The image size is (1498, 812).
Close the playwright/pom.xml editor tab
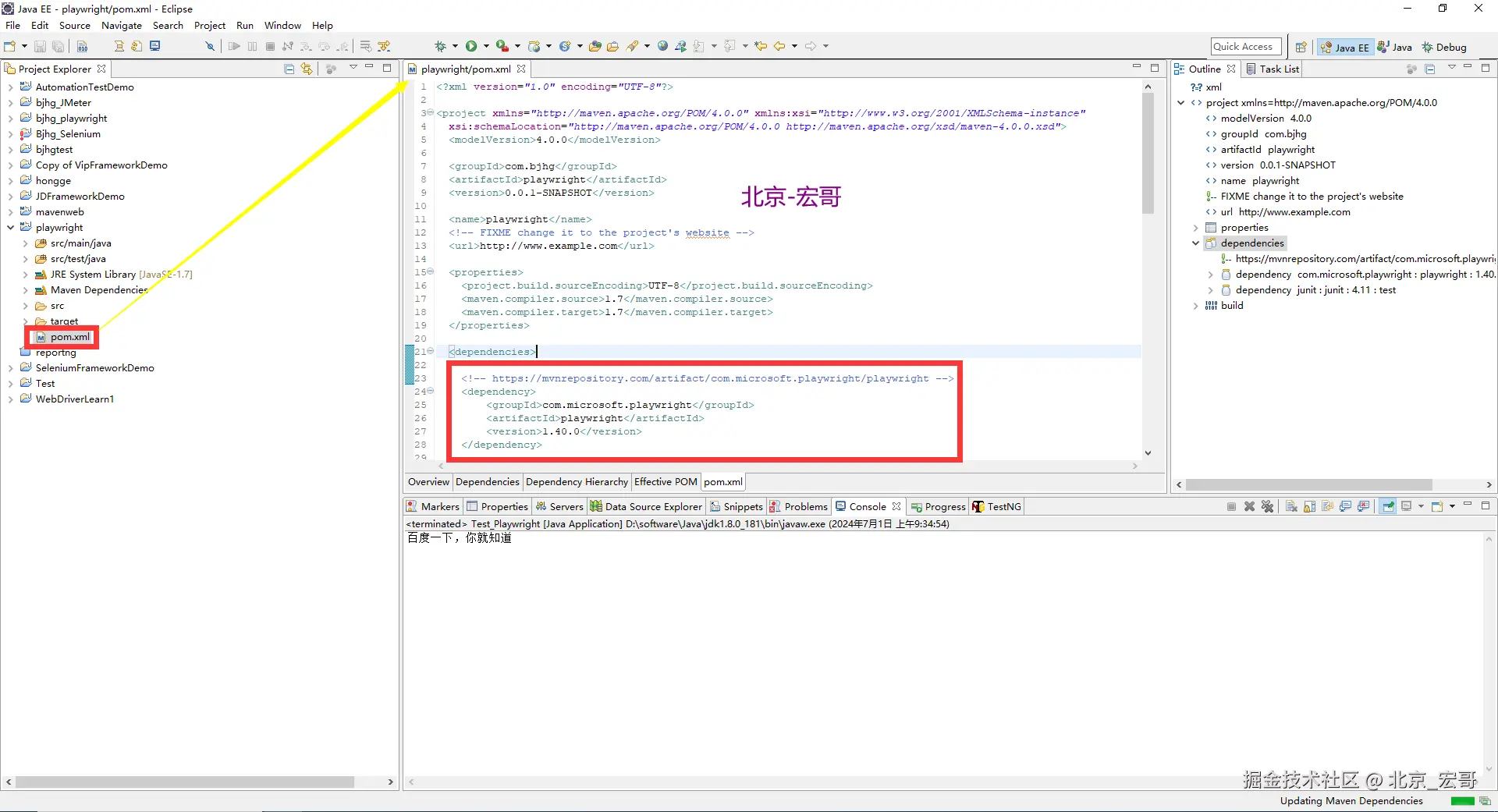pyautogui.click(x=521, y=69)
